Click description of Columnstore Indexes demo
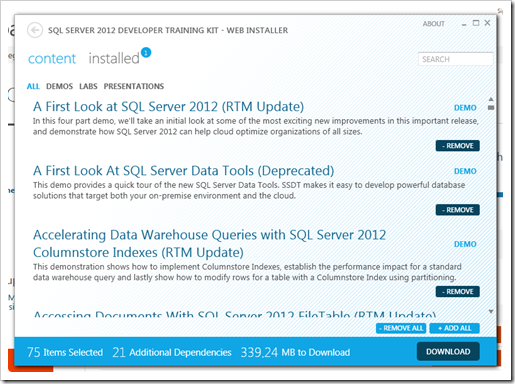 247,272
